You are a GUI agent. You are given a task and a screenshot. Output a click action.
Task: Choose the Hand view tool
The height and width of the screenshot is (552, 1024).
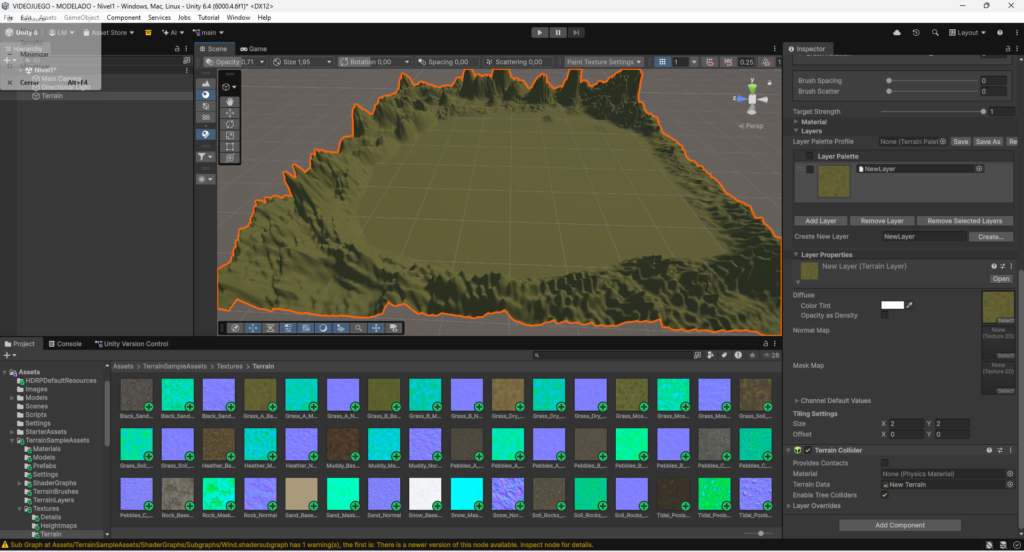[x=230, y=101]
